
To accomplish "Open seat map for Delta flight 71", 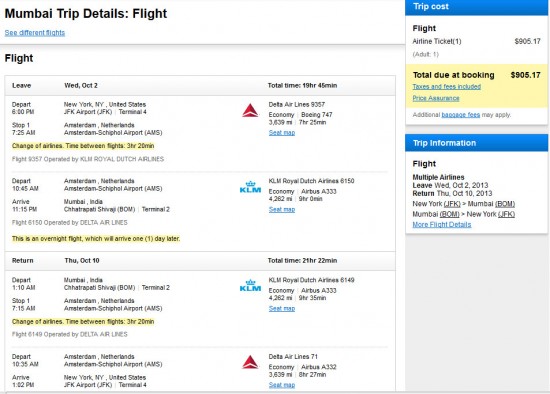I will pos(282,385).
